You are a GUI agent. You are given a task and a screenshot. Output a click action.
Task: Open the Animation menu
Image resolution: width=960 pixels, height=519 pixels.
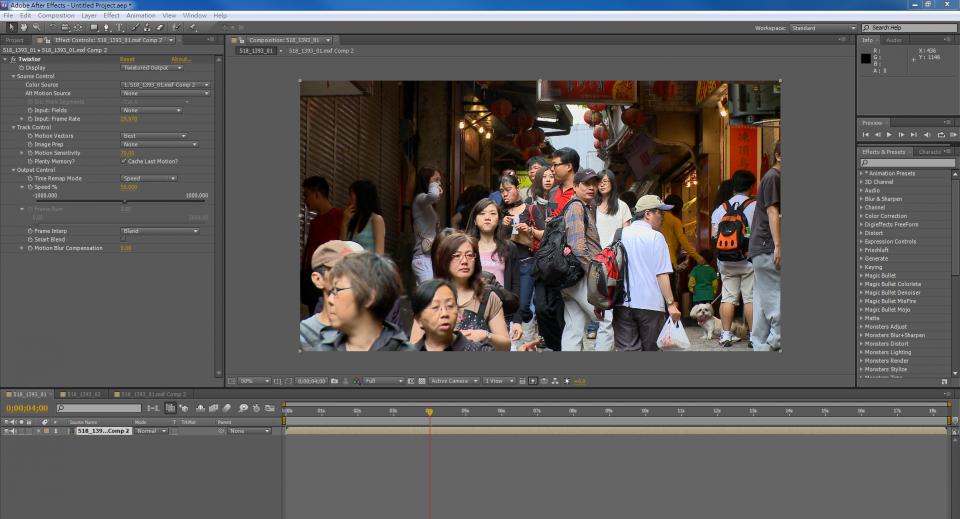[140, 15]
